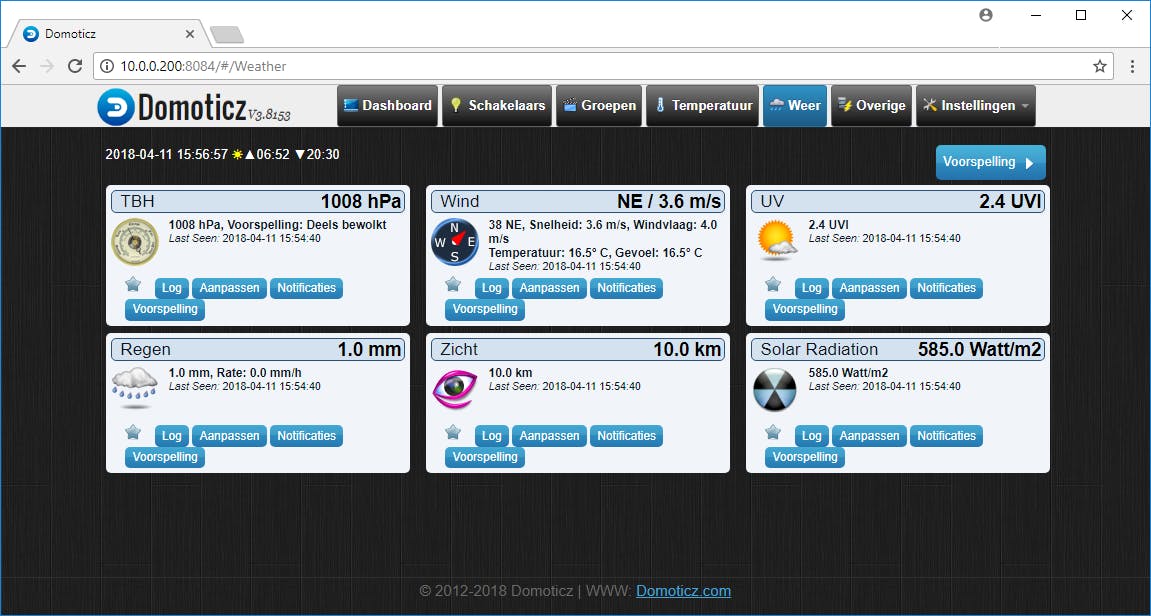Toggle favorite star on UV card
Image resolution: width=1151 pixels, height=616 pixels.
773,283
